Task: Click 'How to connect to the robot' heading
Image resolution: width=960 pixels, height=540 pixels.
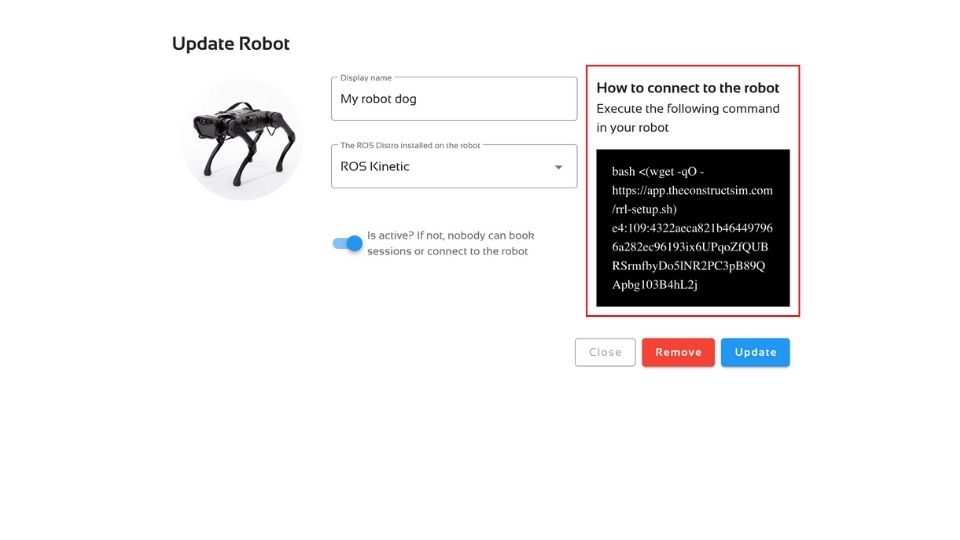Action: pyautogui.click(x=688, y=88)
